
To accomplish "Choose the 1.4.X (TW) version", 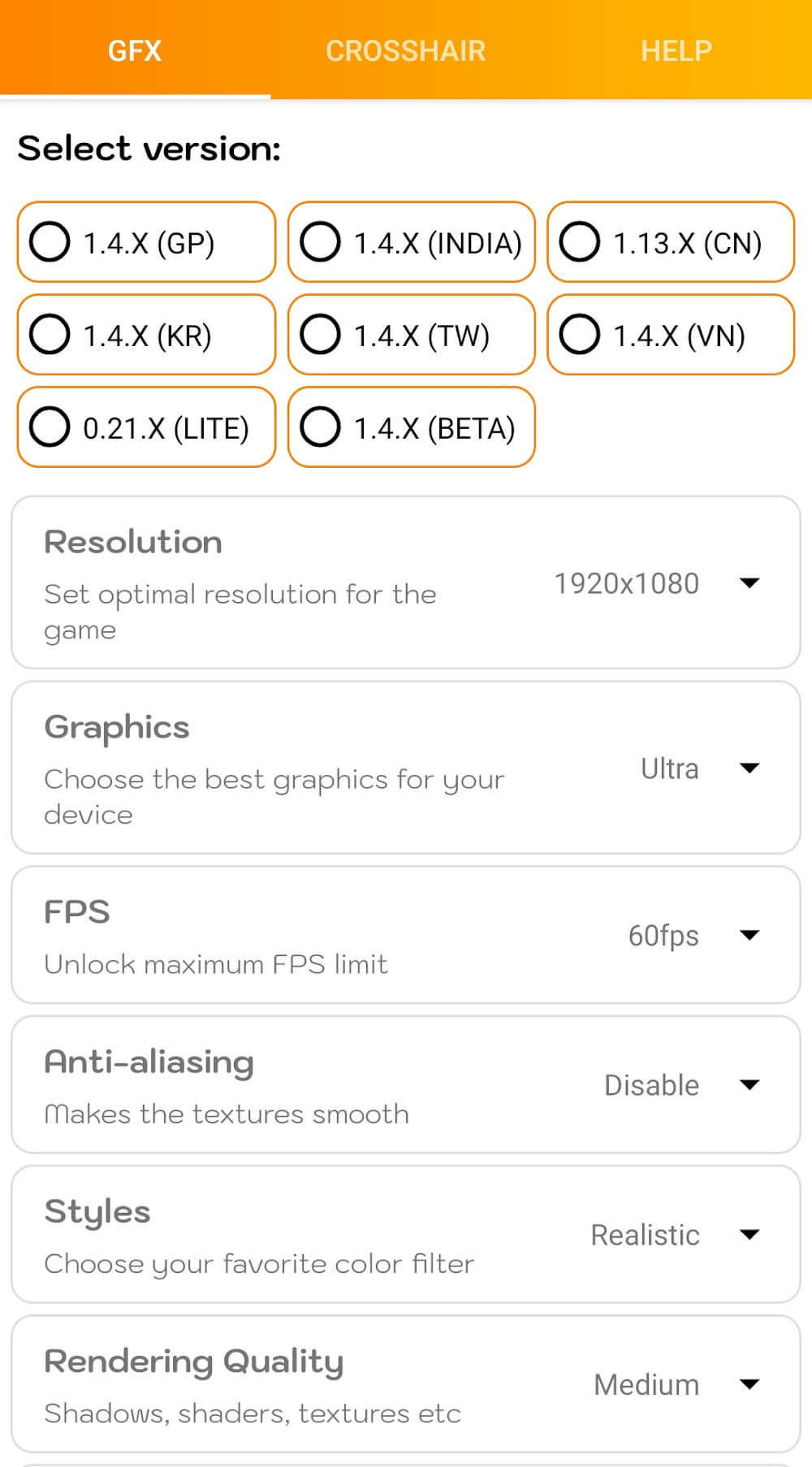I will pos(321,335).
